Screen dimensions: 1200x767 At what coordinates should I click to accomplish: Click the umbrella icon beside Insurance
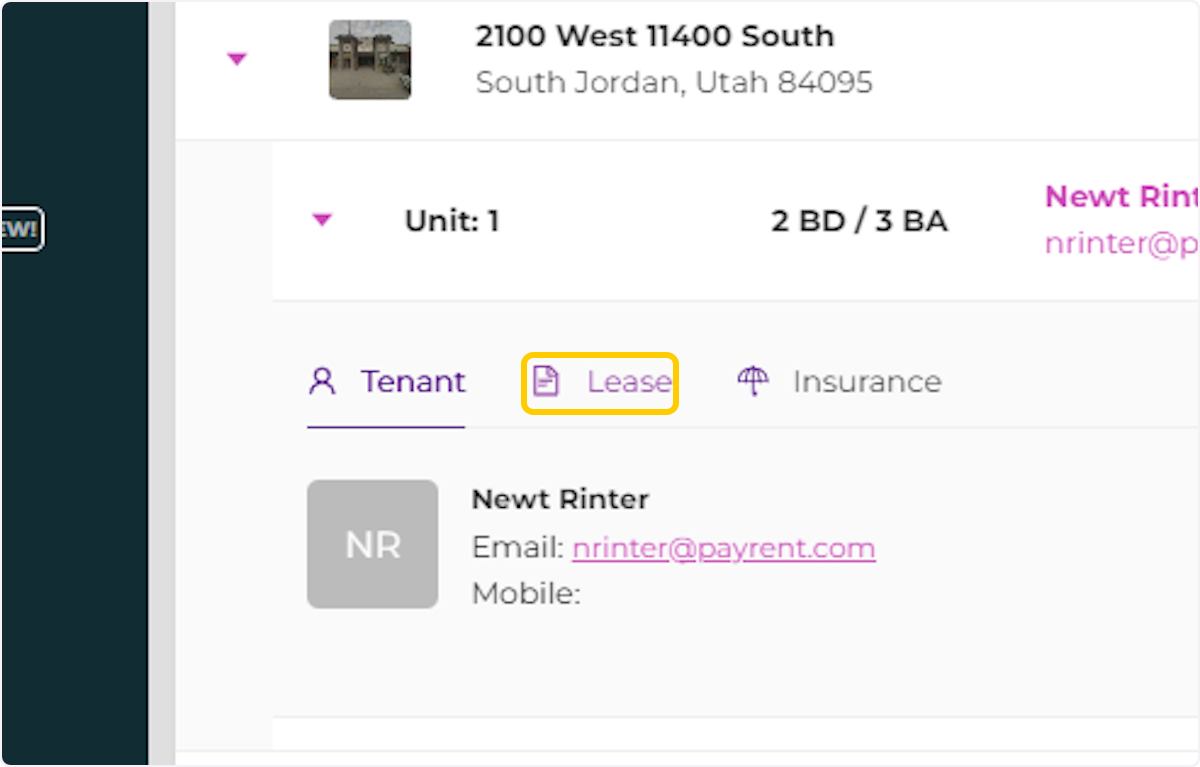tap(753, 381)
